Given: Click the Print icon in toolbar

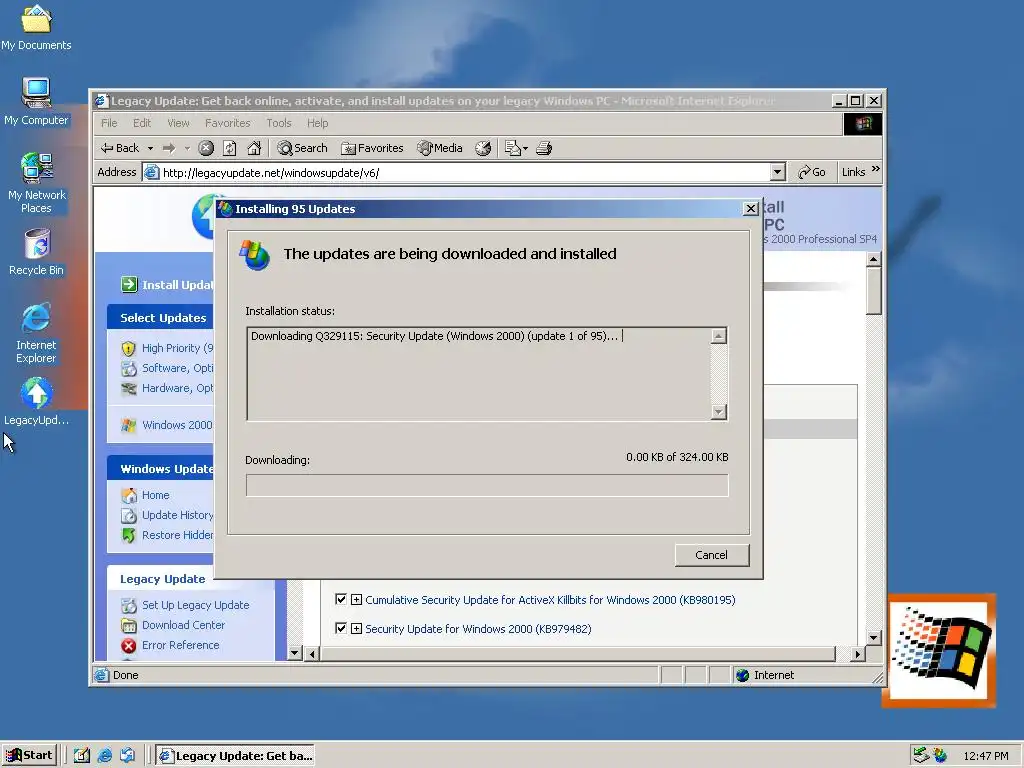Looking at the screenshot, I should pos(544,148).
